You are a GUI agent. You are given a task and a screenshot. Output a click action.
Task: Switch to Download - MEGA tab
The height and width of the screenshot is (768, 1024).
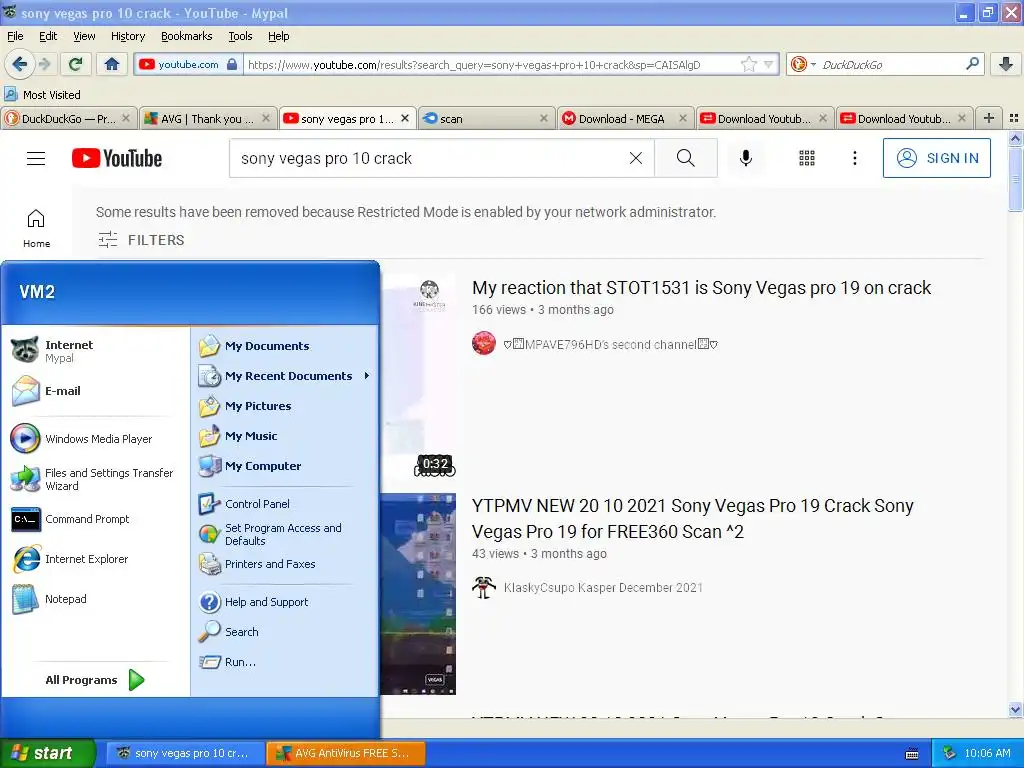(x=626, y=118)
